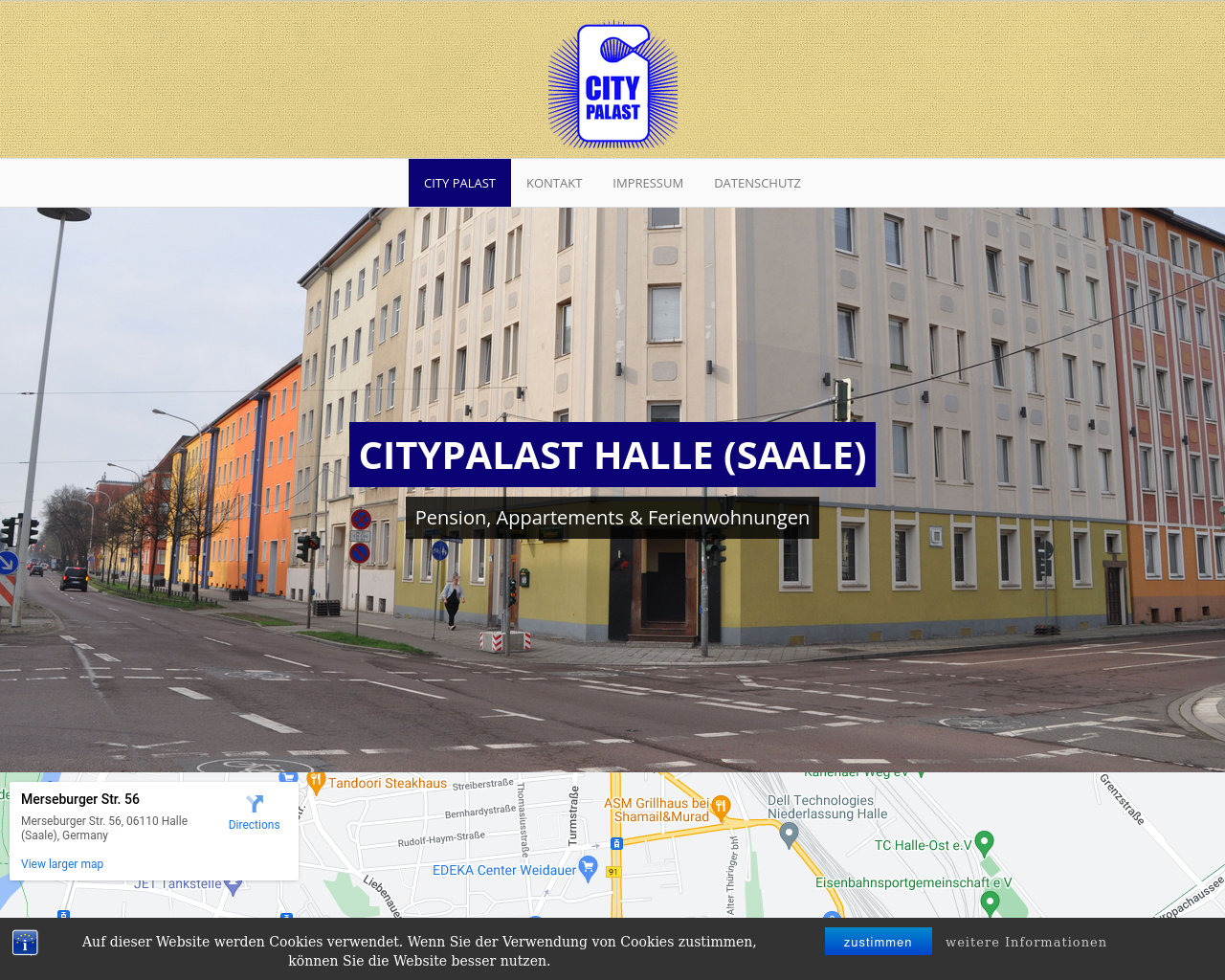The image size is (1225, 980).
Task: Click the cookie info icon
Action: coord(25,943)
